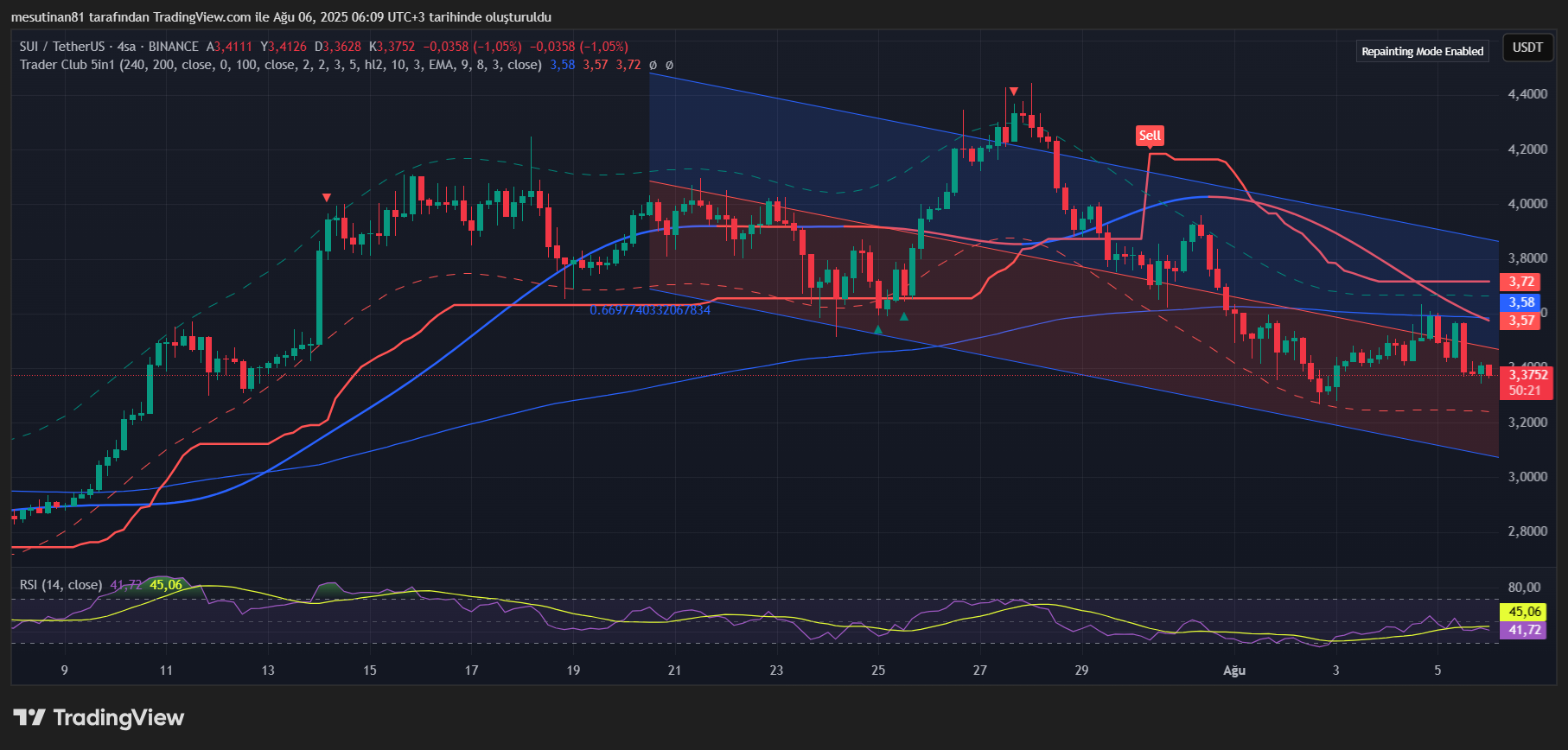Click the blue 3,58 price axis label
The height and width of the screenshot is (750, 1568).
pyautogui.click(x=1521, y=302)
